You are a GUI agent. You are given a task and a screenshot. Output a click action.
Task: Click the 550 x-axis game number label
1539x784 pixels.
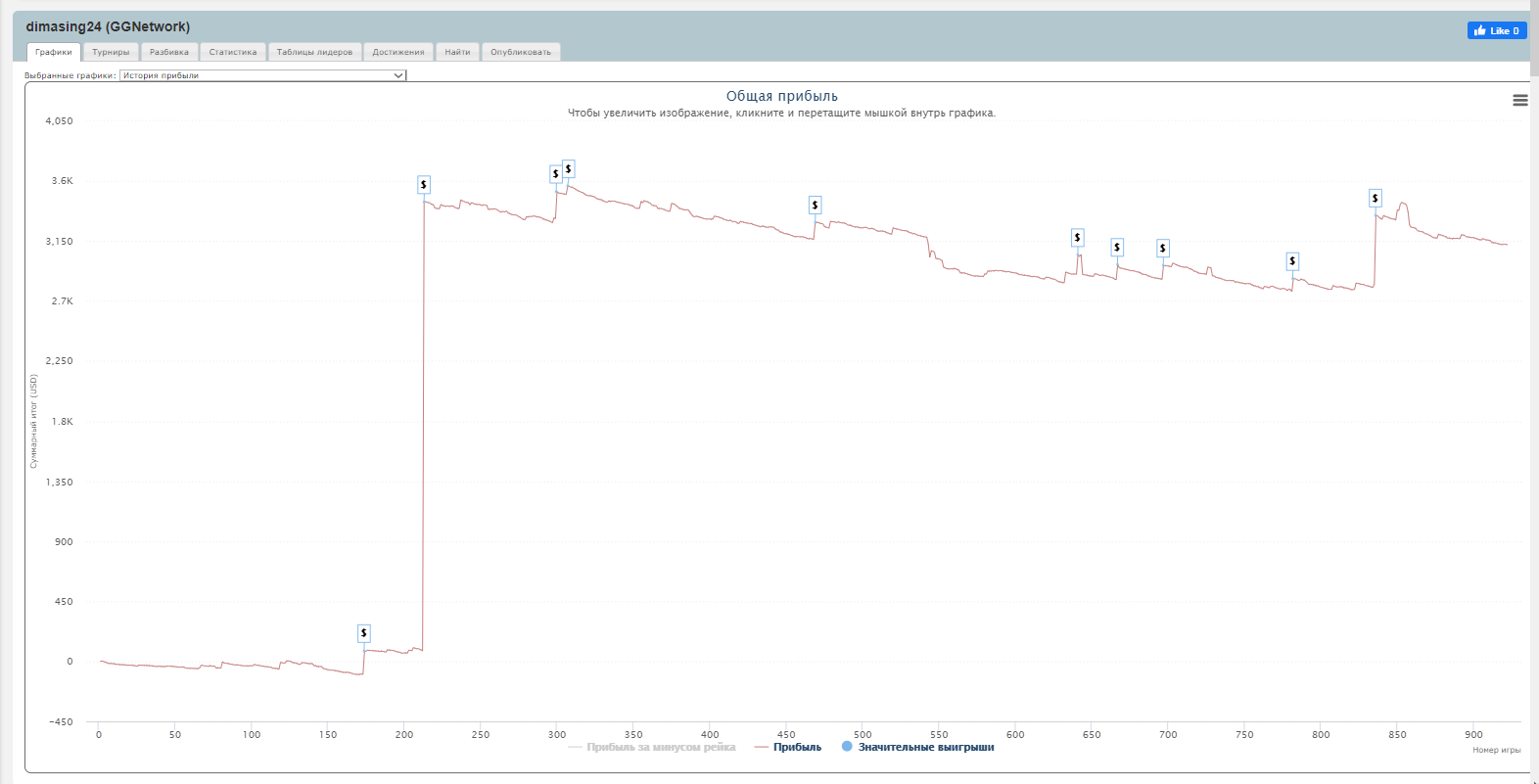(939, 734)
